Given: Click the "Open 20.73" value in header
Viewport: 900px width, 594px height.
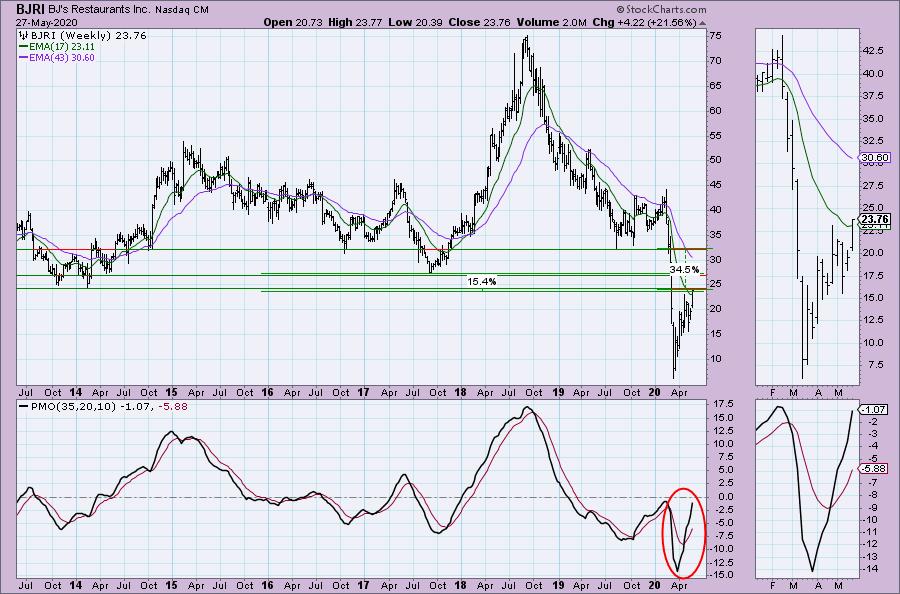Looking at the screenshot, I should [293, 22].
